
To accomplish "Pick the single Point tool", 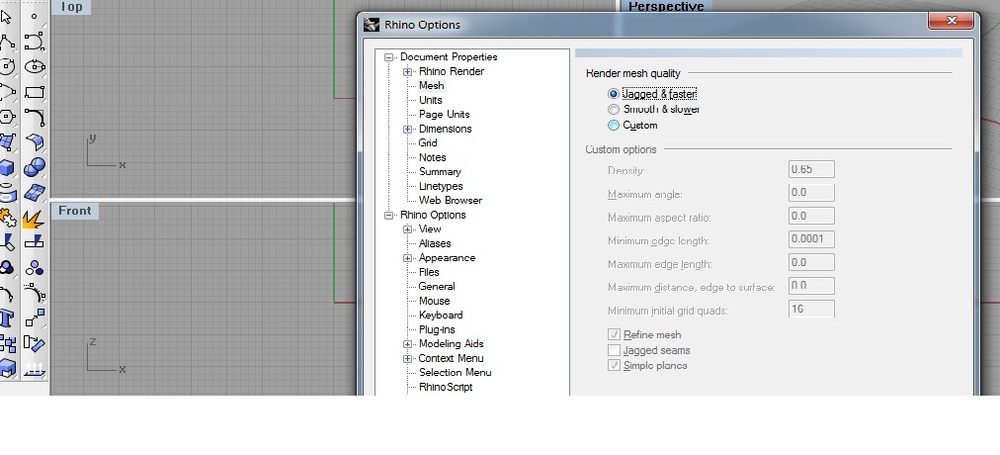I will [x=35, y=16].
